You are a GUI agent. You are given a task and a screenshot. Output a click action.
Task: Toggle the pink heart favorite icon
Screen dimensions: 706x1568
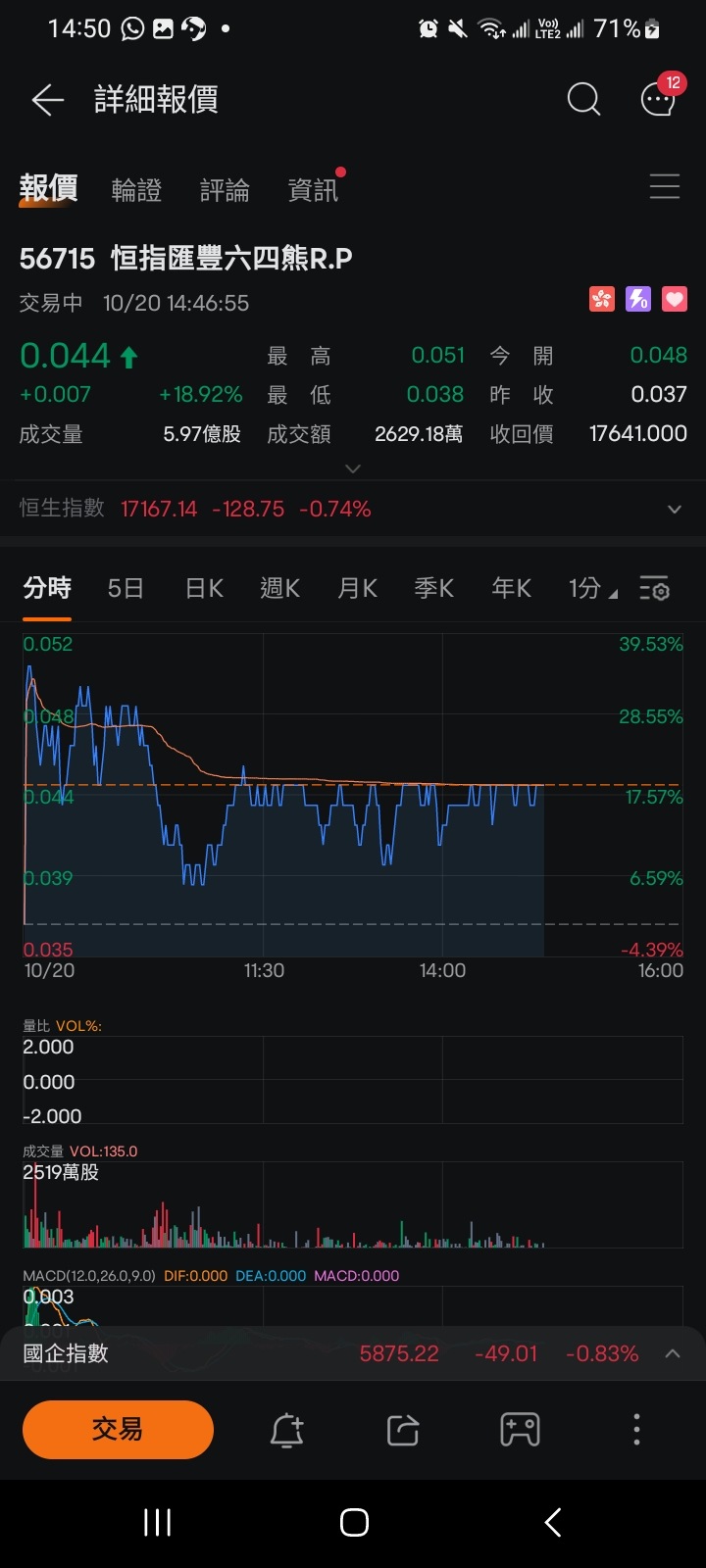pos(675,299)
